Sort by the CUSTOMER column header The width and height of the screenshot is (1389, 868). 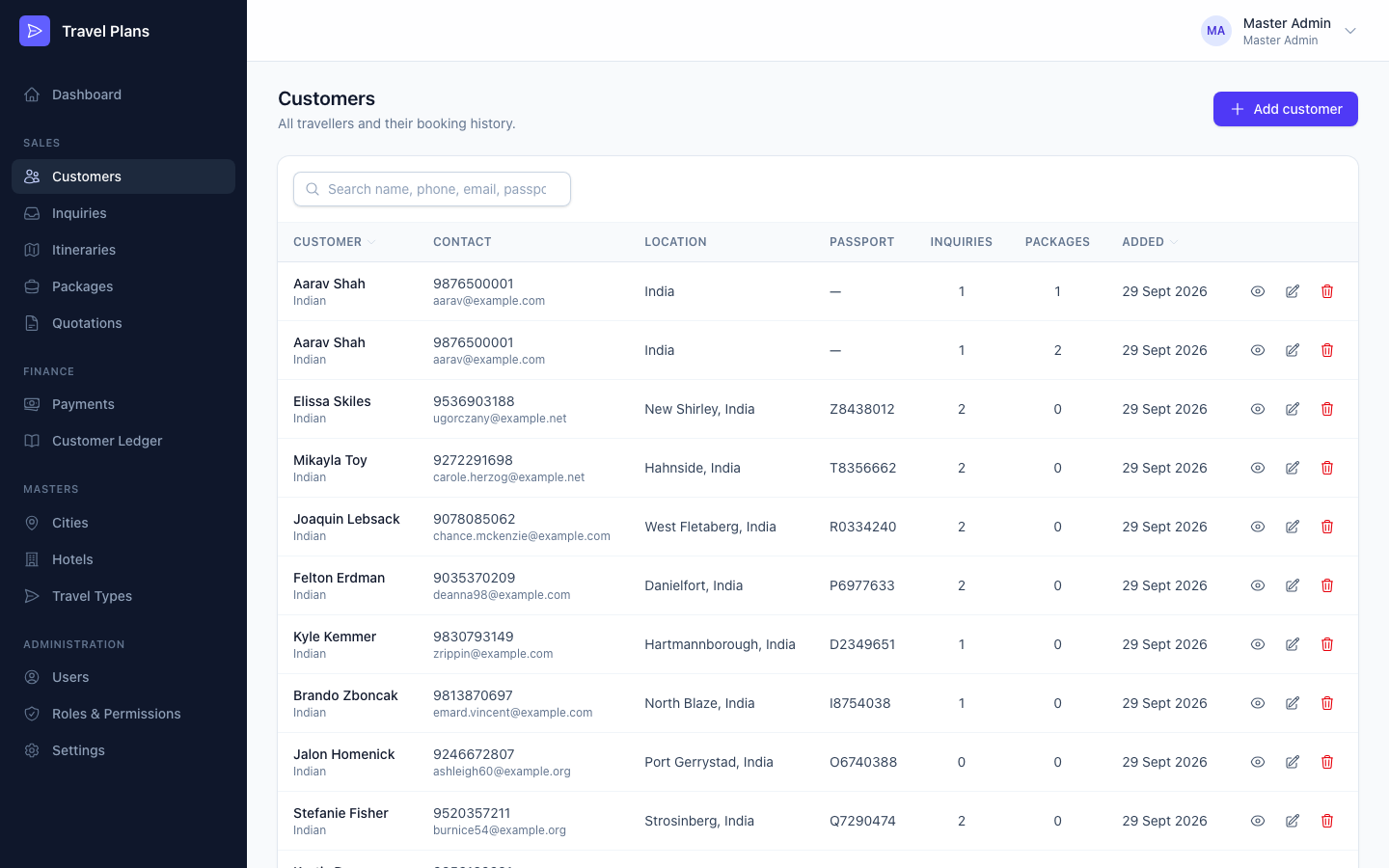coord(334,242)
